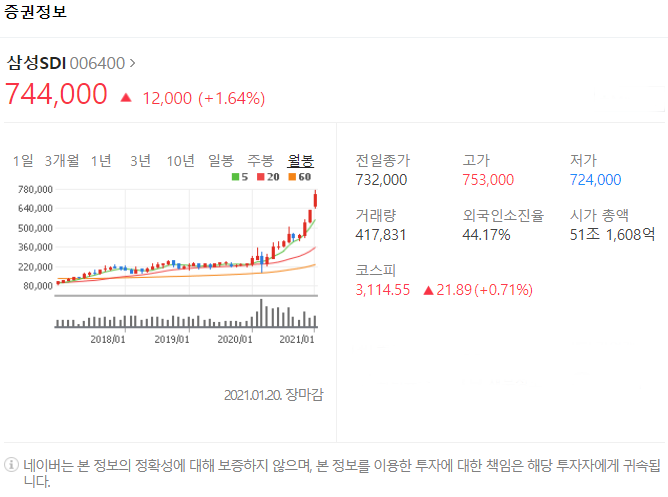Select the 월봉 monthly candle tab
Image resolution: width=668 pixels, height=497 pixels.
(x=300, y=161)
